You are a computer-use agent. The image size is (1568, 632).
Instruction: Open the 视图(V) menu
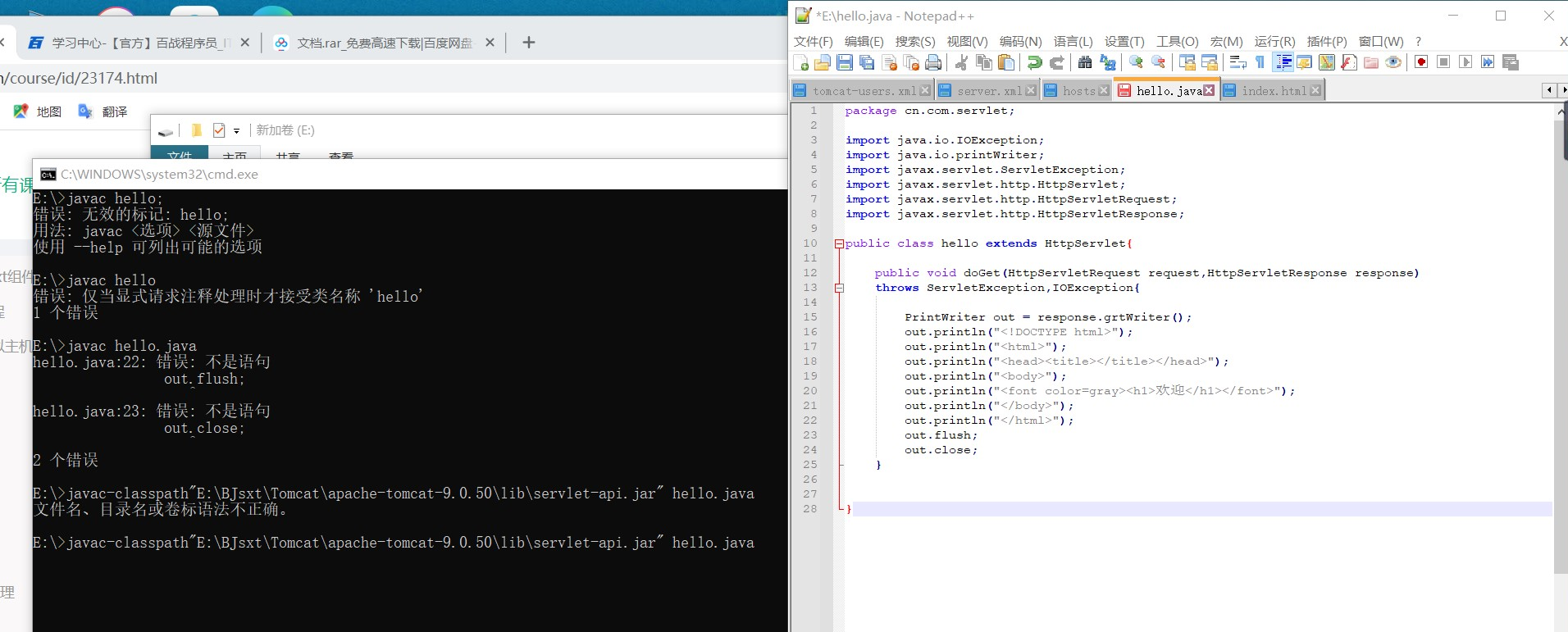(x=967, y=42)
